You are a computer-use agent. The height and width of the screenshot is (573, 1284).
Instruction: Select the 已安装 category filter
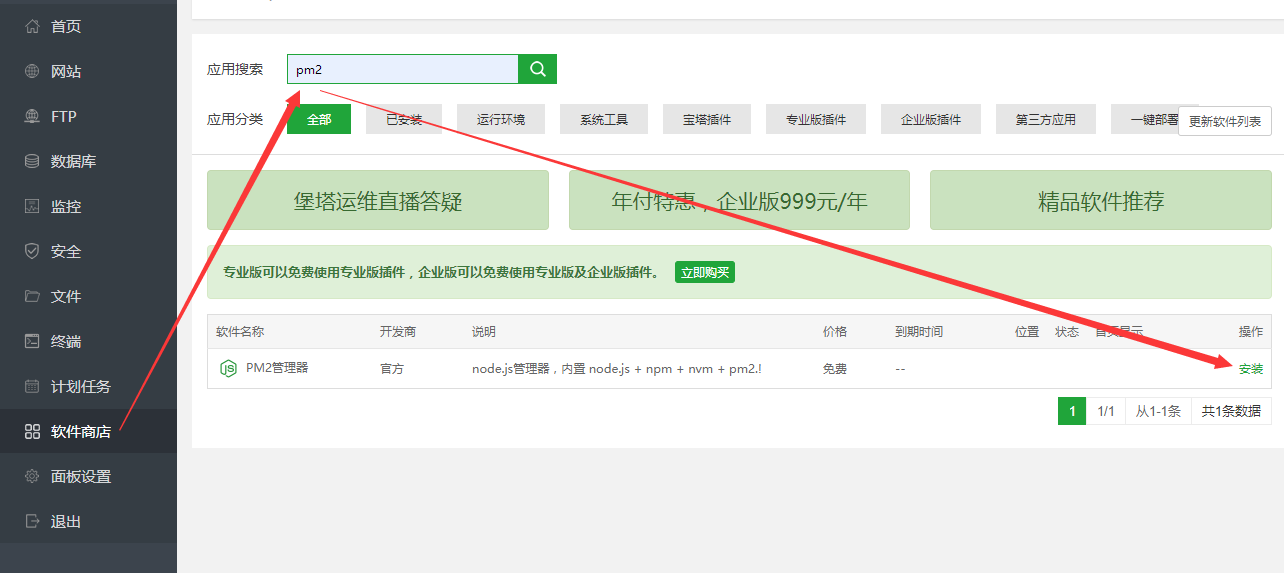coord(404,119)
